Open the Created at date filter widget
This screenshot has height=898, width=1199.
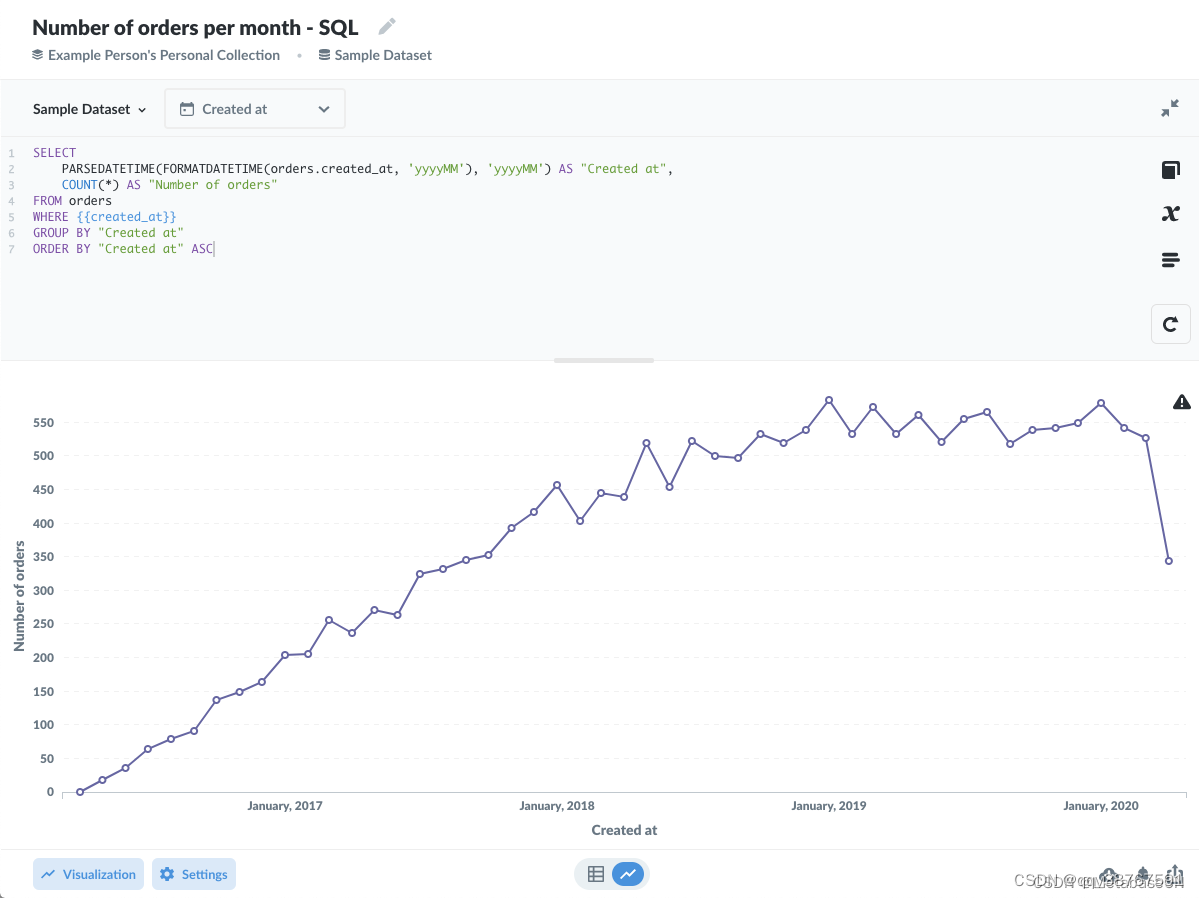255,109
